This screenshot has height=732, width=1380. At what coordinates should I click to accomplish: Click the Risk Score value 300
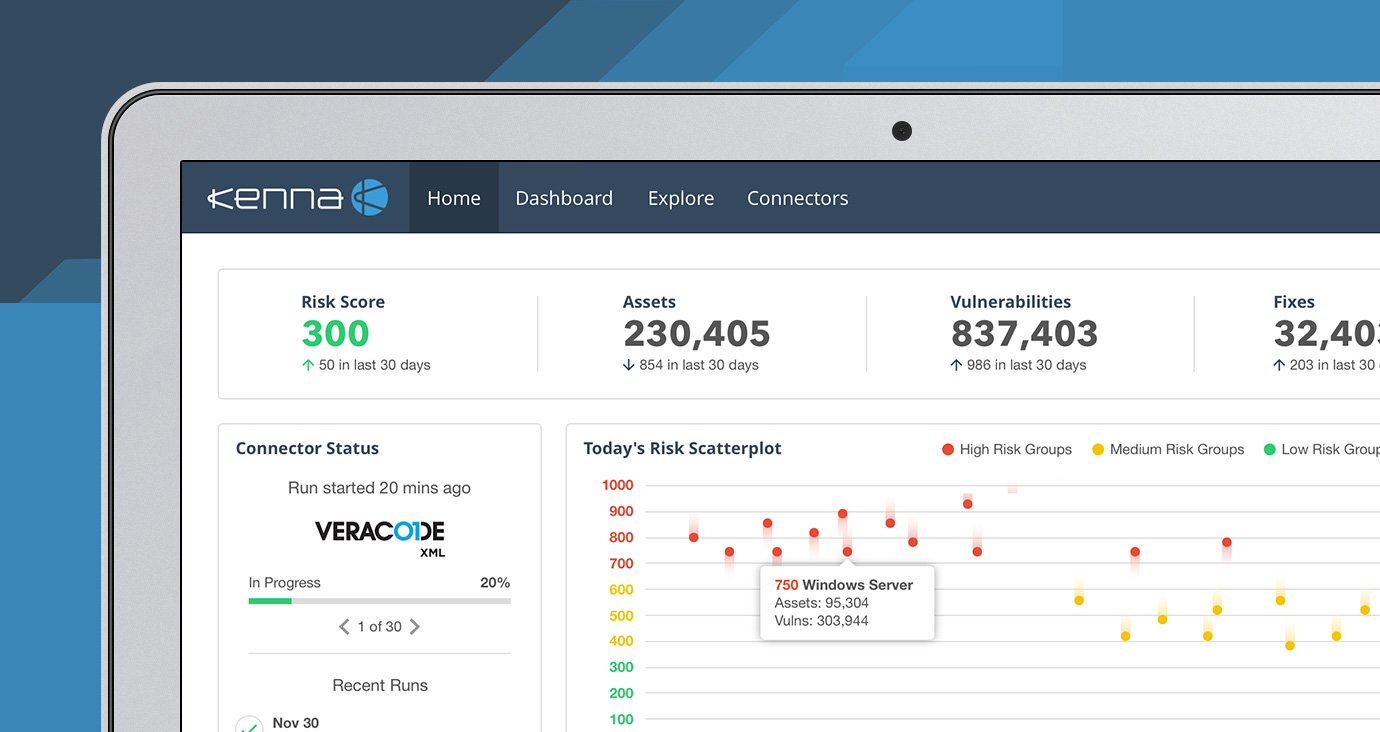[x=336, y=333]
